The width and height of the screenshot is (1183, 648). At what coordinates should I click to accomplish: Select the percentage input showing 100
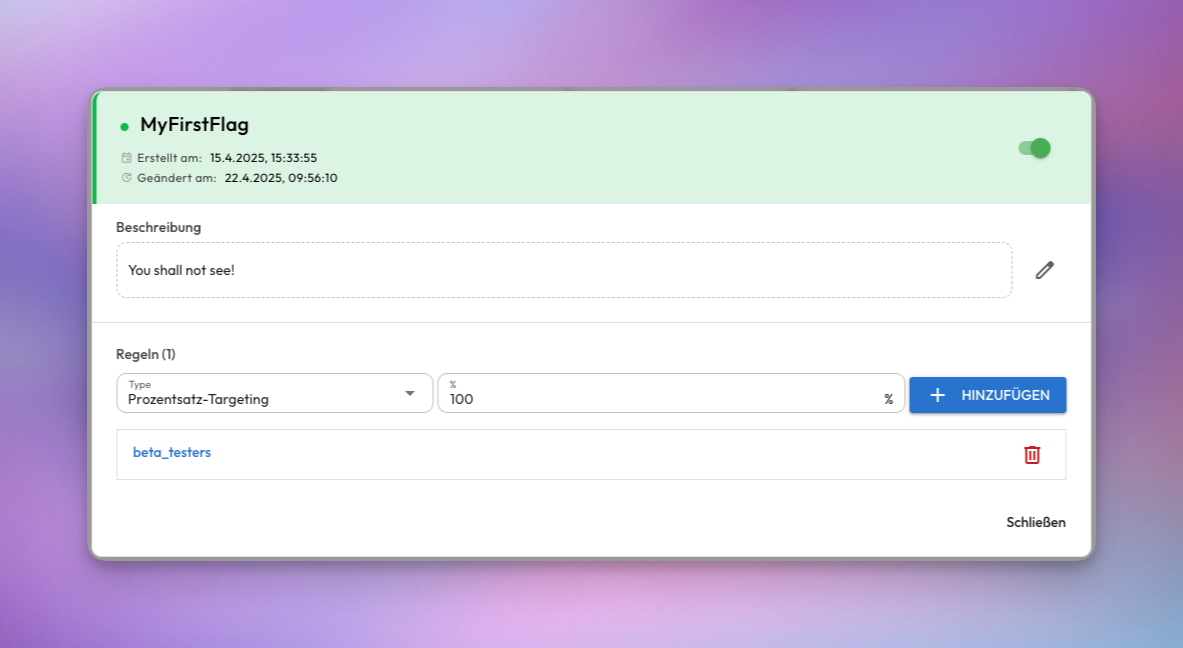[600, 399]
